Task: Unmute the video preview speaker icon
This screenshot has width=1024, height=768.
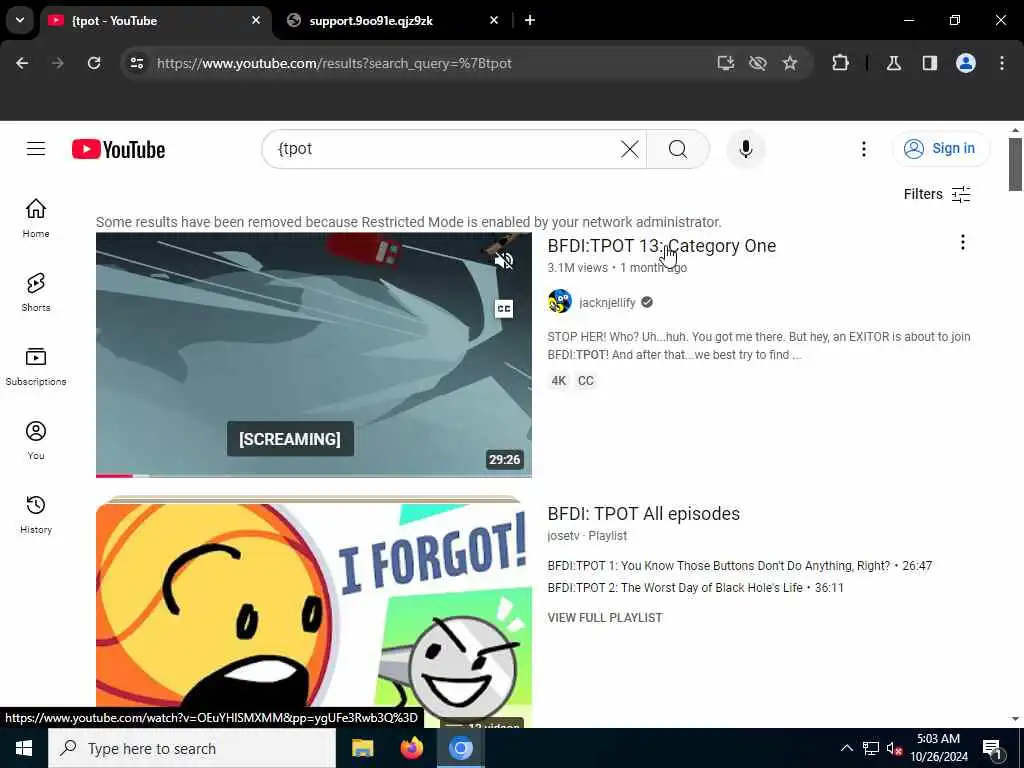Action: coord(504,261)
